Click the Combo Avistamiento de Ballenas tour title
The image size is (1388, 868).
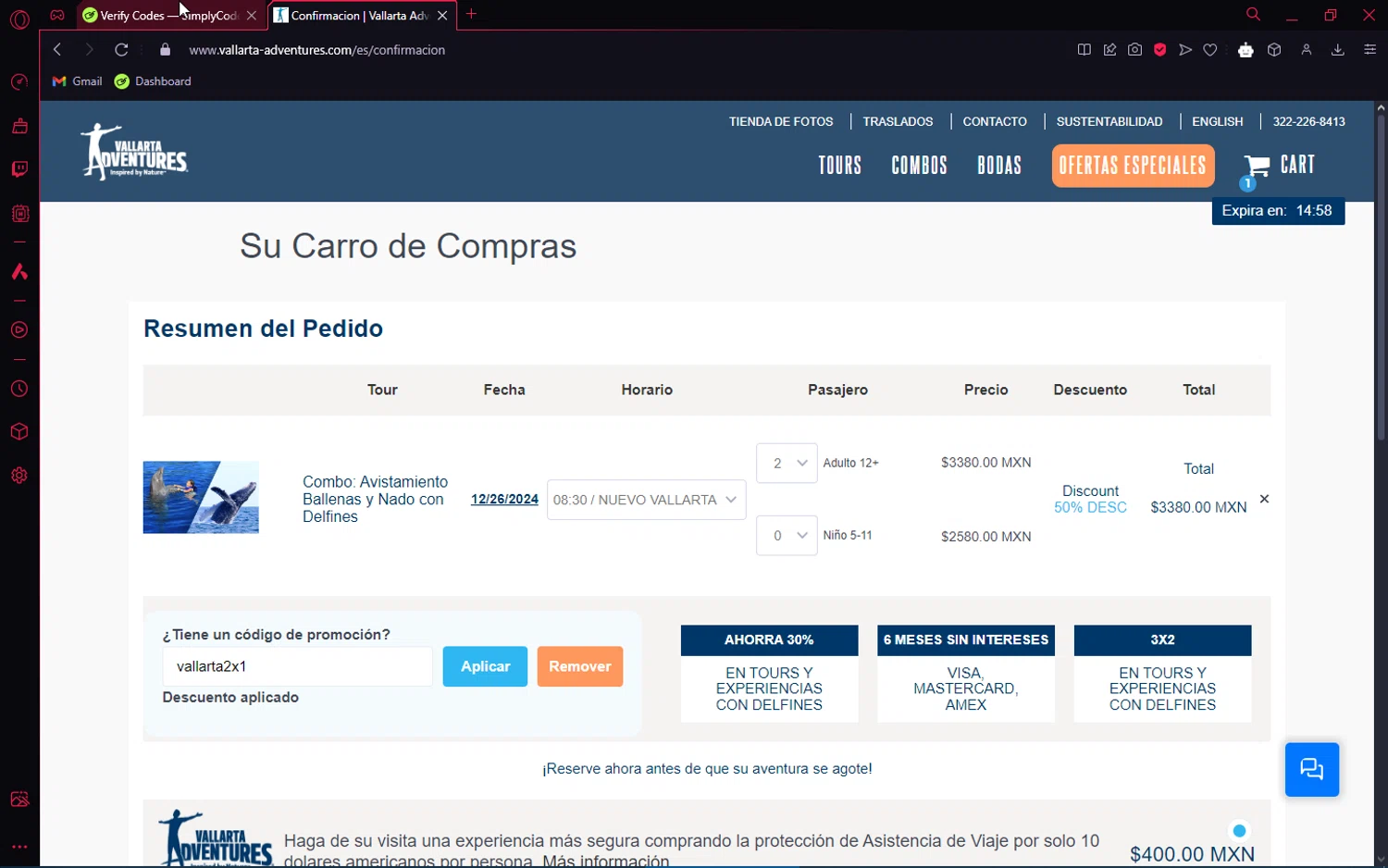375,499
